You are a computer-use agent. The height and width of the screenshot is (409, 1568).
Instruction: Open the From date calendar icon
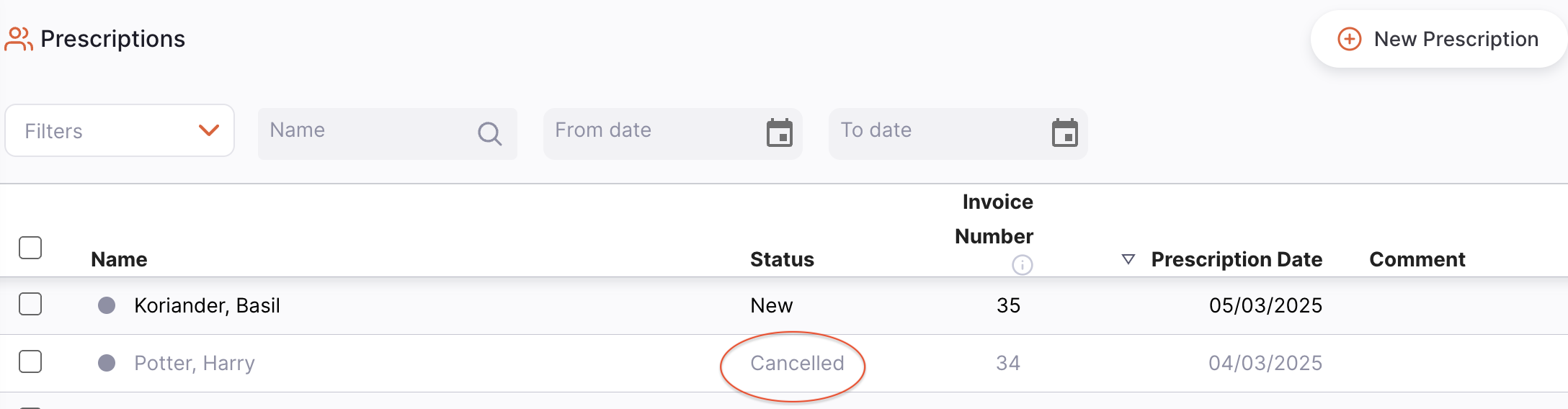point(779,133)
